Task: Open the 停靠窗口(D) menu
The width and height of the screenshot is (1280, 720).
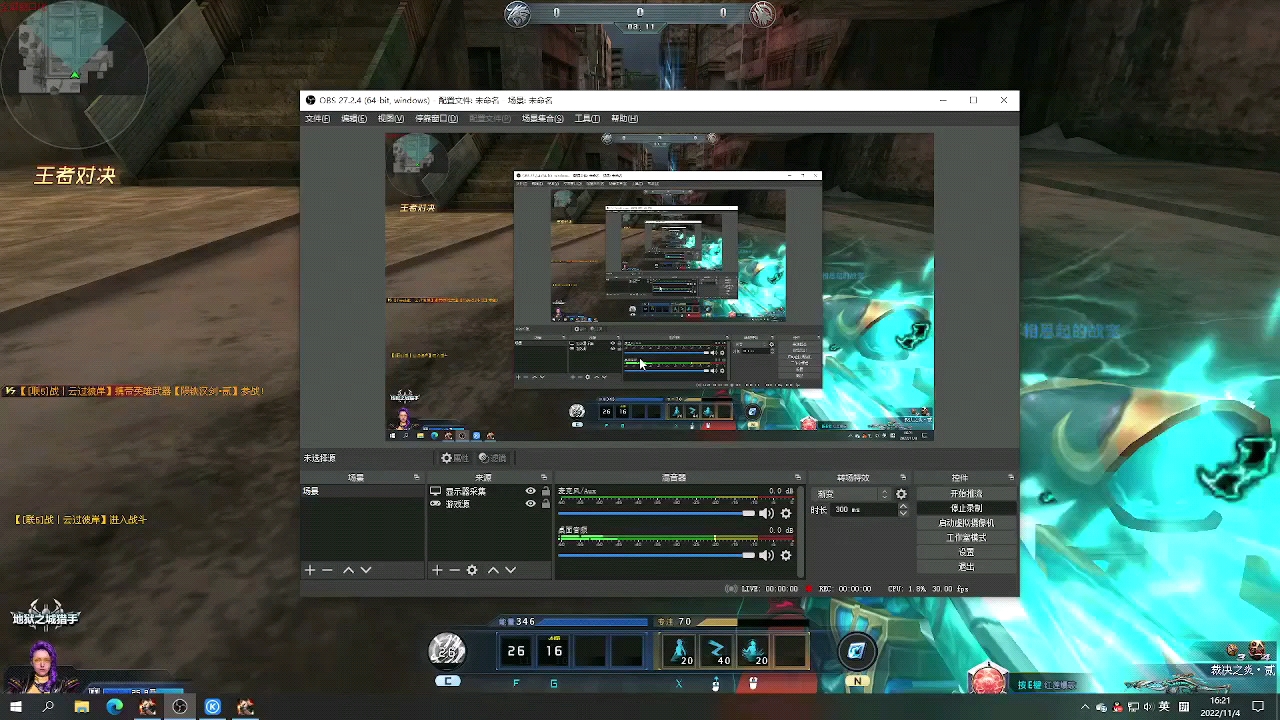Action: 436,118
